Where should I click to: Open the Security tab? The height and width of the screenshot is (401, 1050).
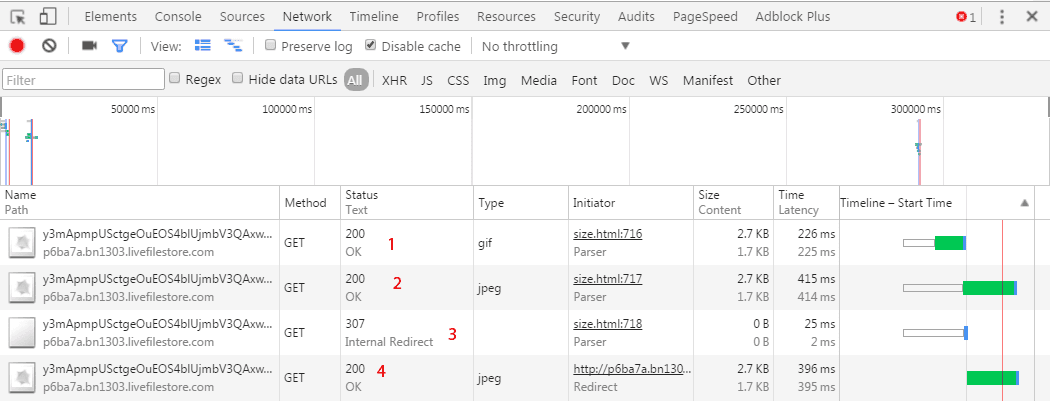coord(576,17)
